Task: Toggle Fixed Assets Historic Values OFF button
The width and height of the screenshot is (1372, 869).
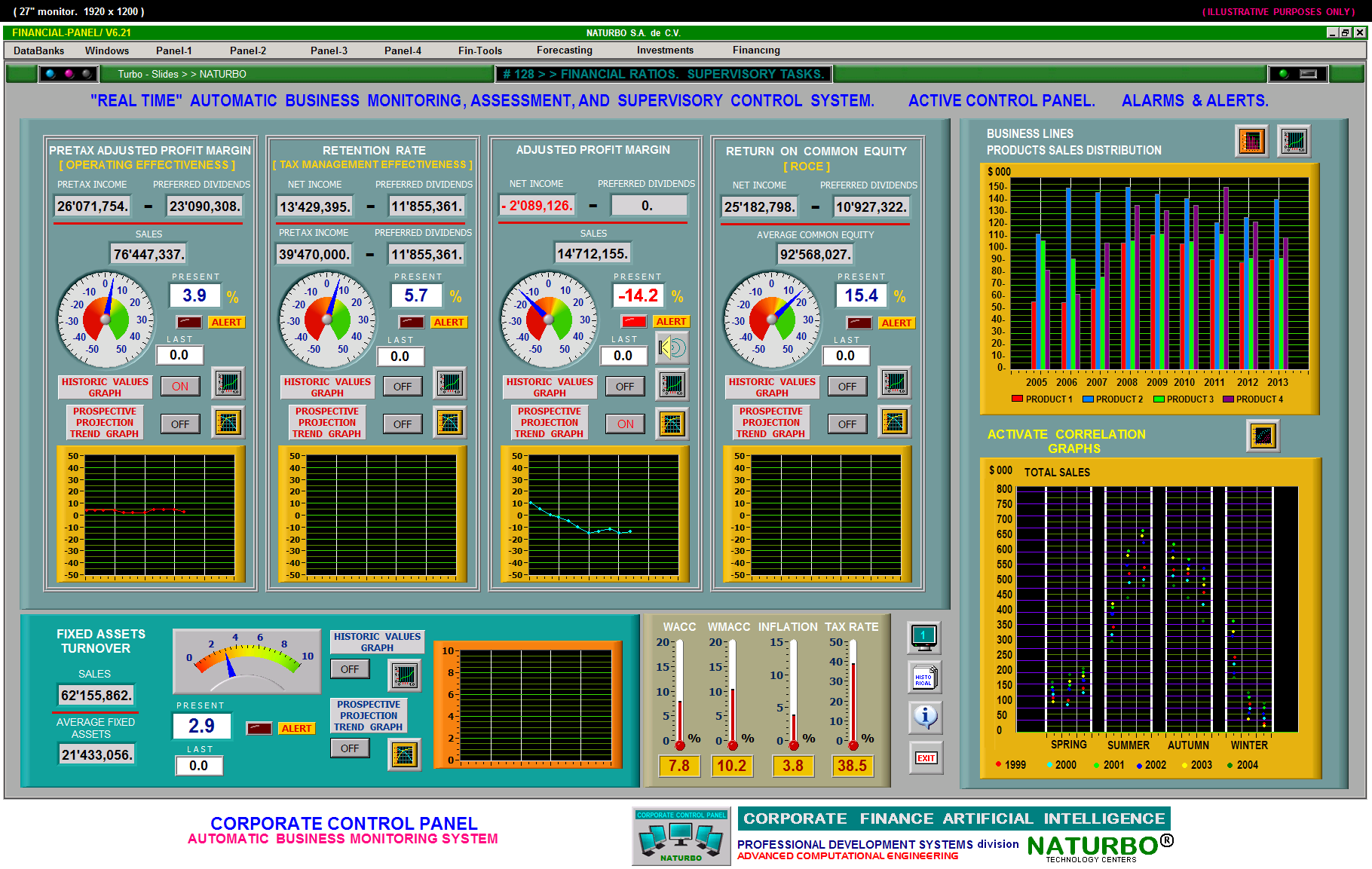Action: (x=350, y=669)
